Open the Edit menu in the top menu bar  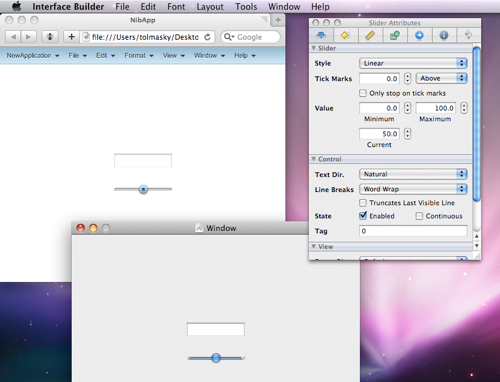coord(148,7)
